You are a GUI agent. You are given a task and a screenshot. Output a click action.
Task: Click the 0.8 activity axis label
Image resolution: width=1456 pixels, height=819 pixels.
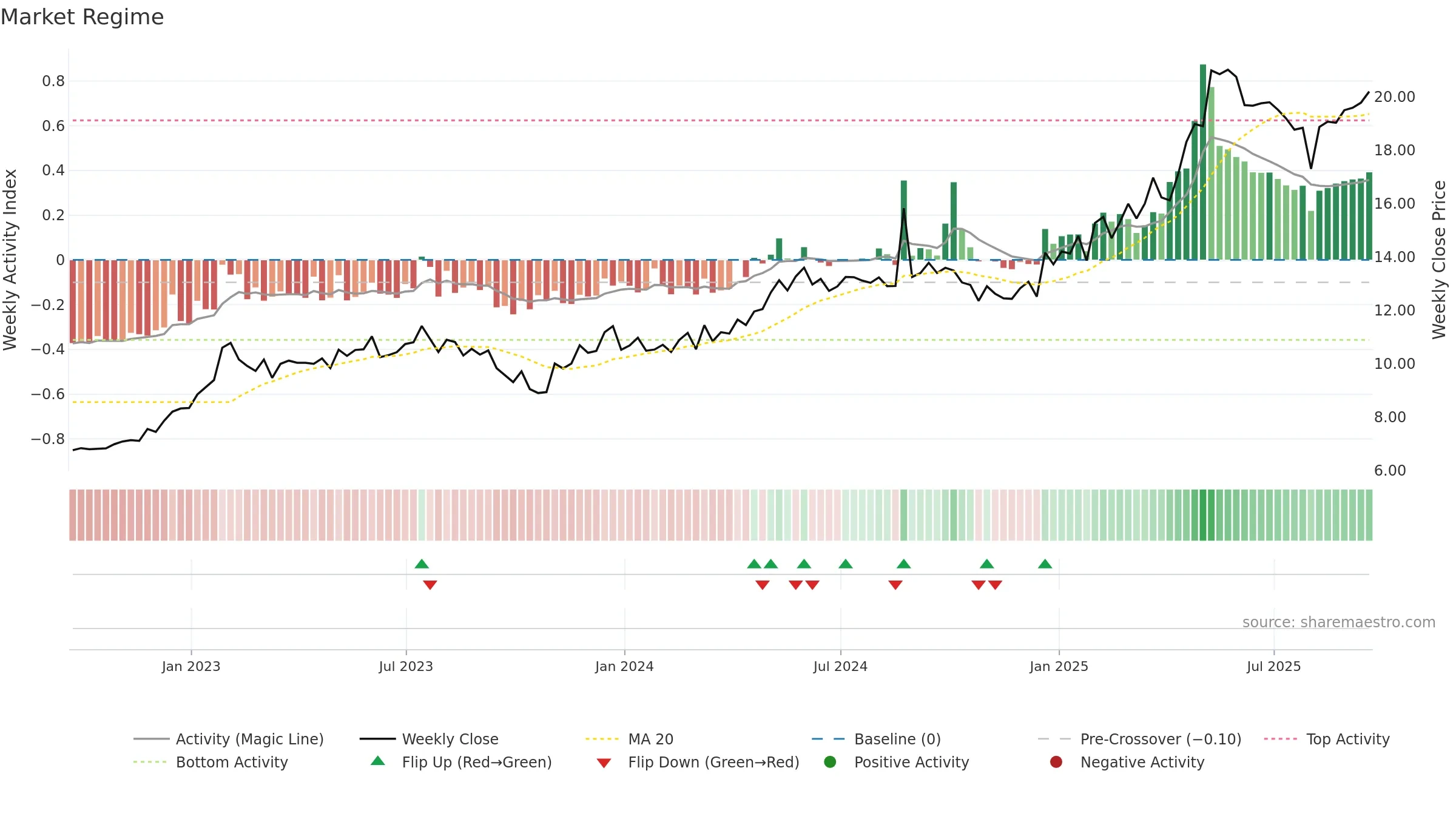click(x=53, y=81)
